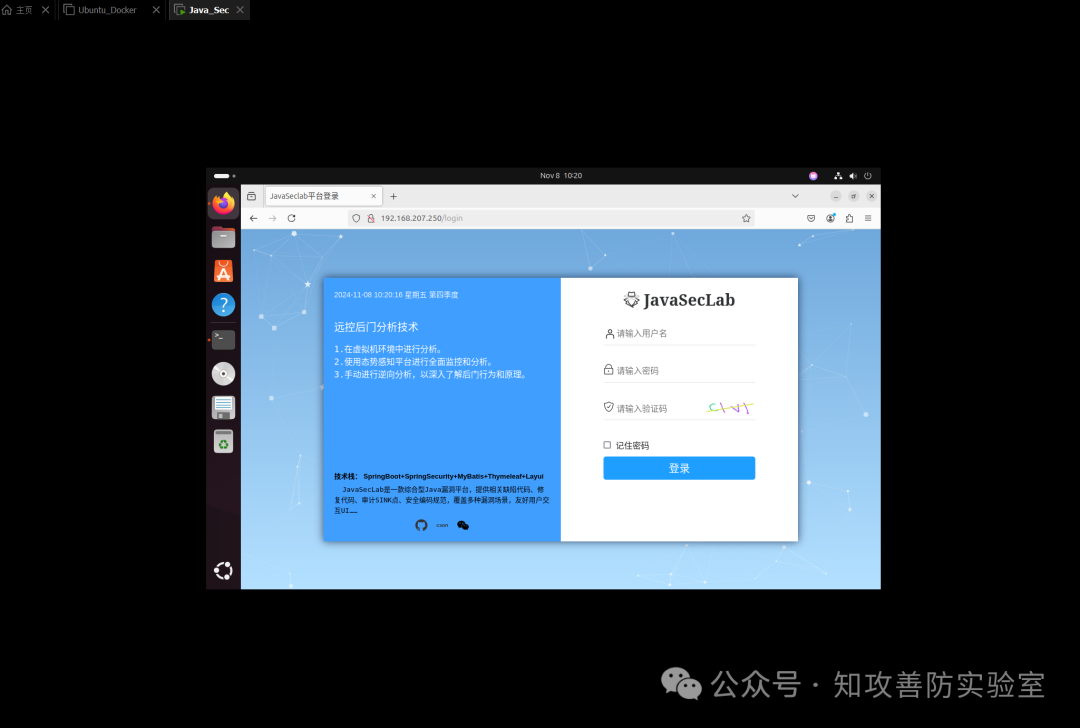Click the GitHub icon on the login card
The image size is (1080, 728).
tap(422, 526)
